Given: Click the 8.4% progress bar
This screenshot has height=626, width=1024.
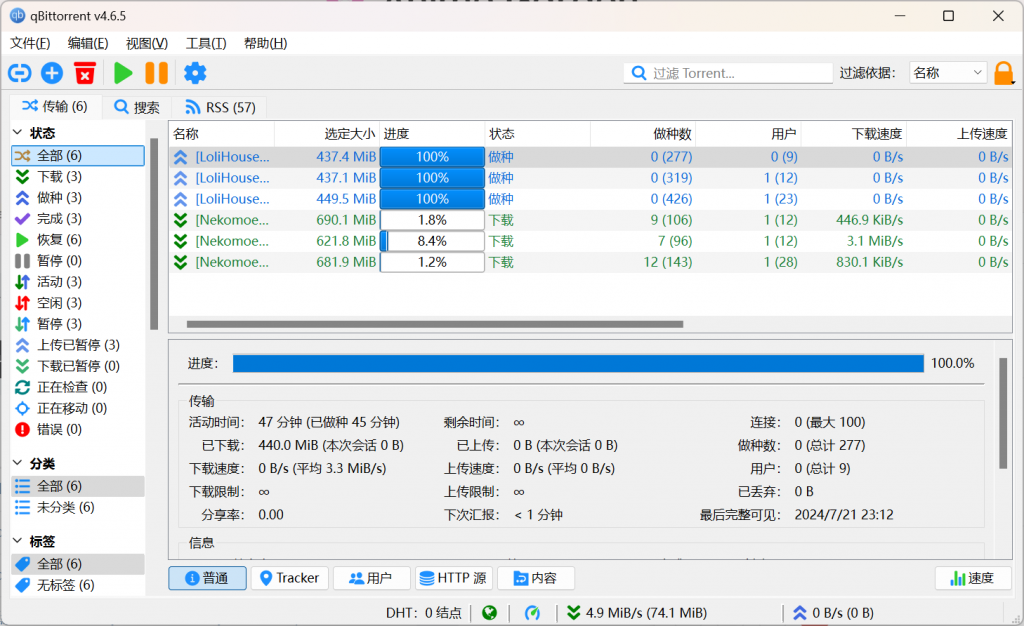Looking at the screenshot, I should (432, 241).
